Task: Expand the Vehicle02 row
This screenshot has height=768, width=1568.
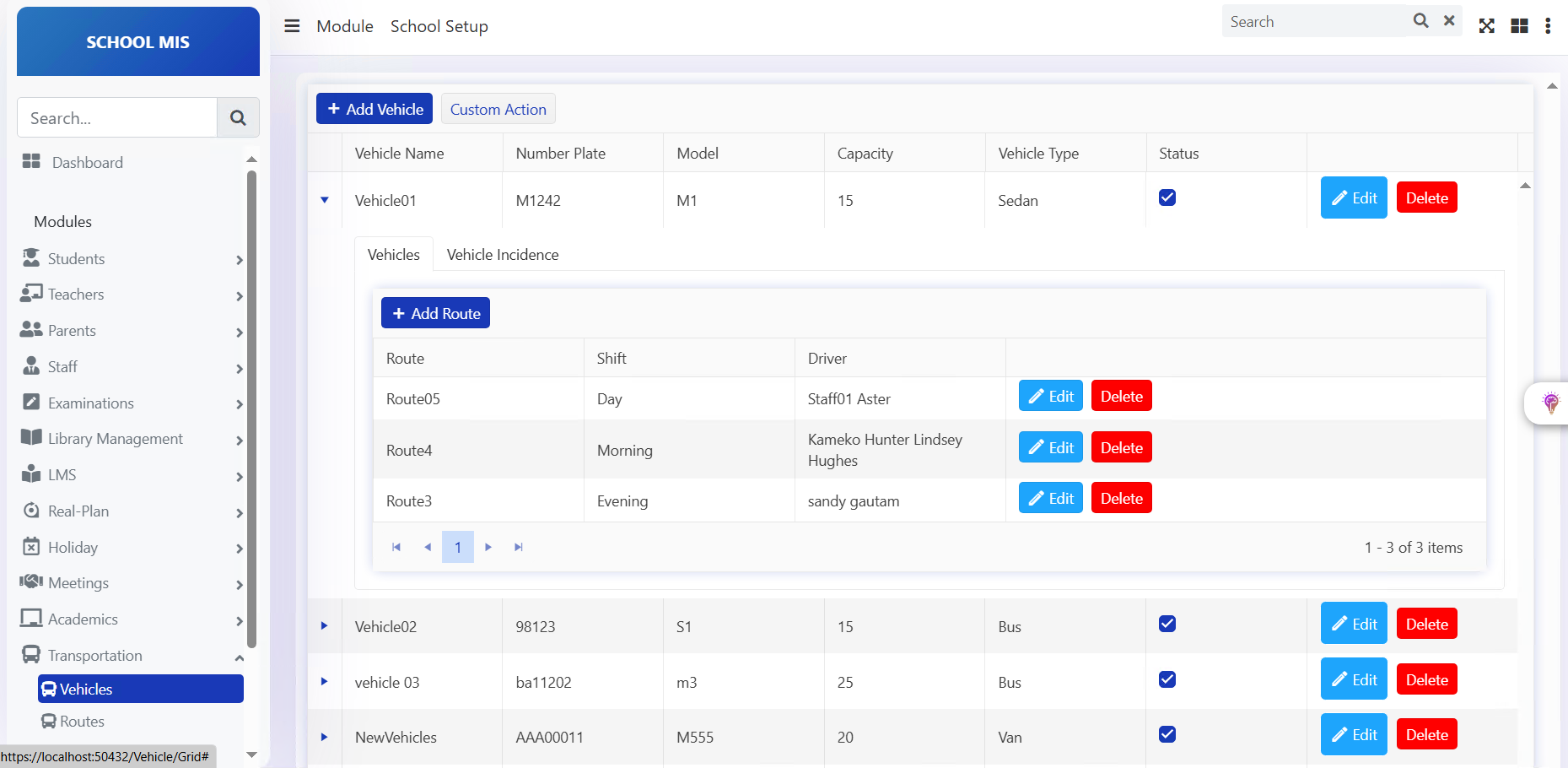Action: [x=325, y=626]
